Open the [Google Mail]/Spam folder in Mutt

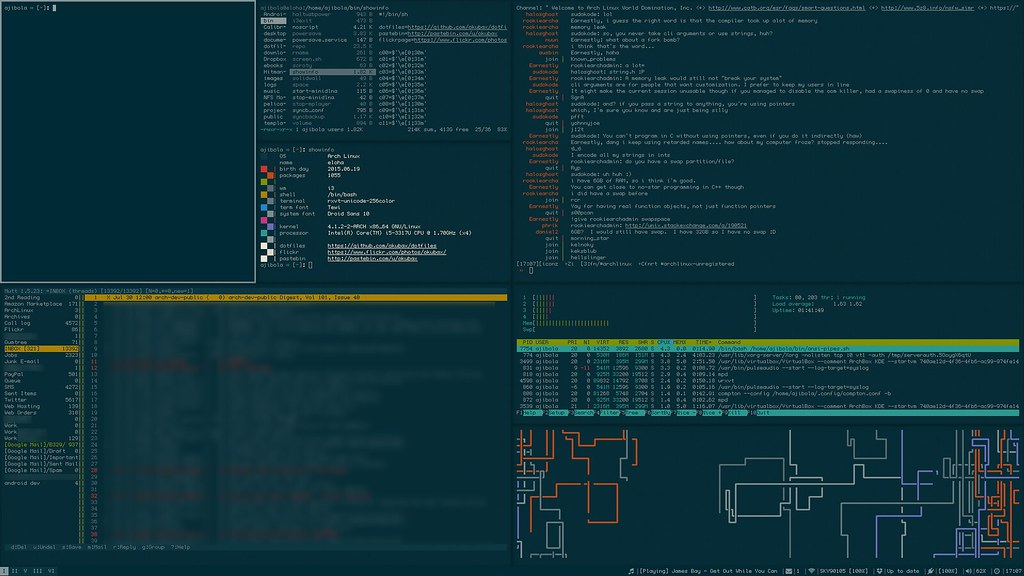pos(41,470)
